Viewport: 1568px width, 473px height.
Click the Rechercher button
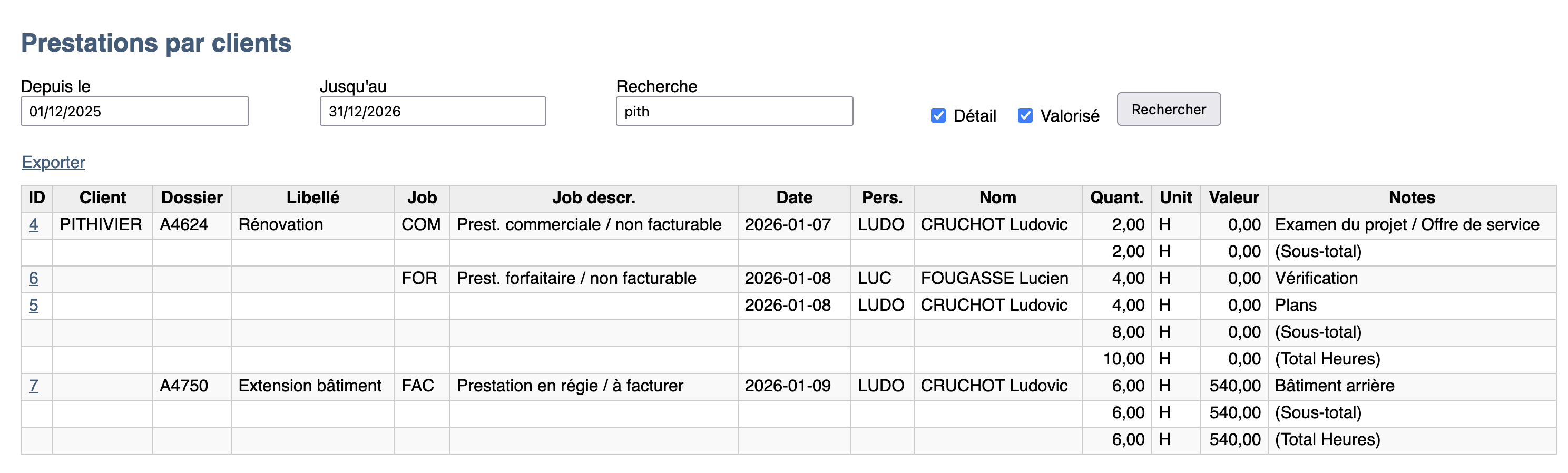pyautogui.click(x=1168, y=110)
